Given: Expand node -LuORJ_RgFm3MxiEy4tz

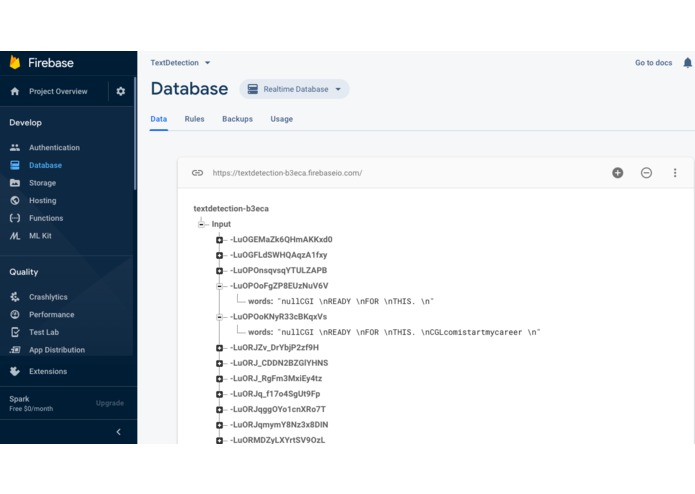Looking at the screenshot, I should pos(219,379).
